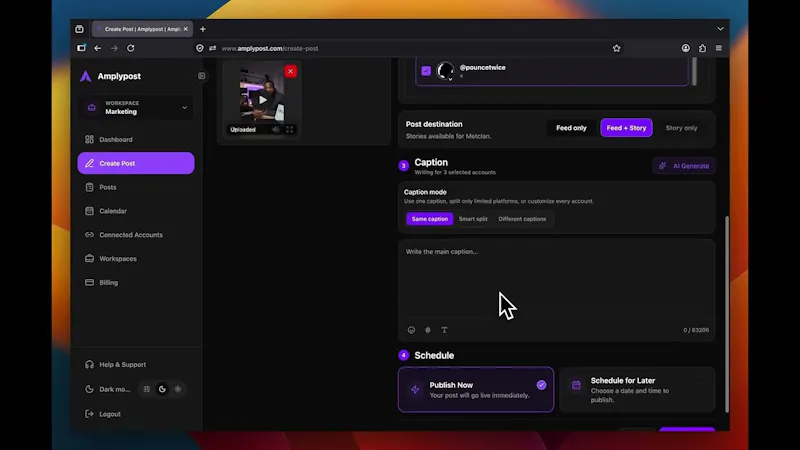Image resolution: width=800 pixels, height=450 pixels.
Task: Open a new browser tab
Action: (203, 29)
